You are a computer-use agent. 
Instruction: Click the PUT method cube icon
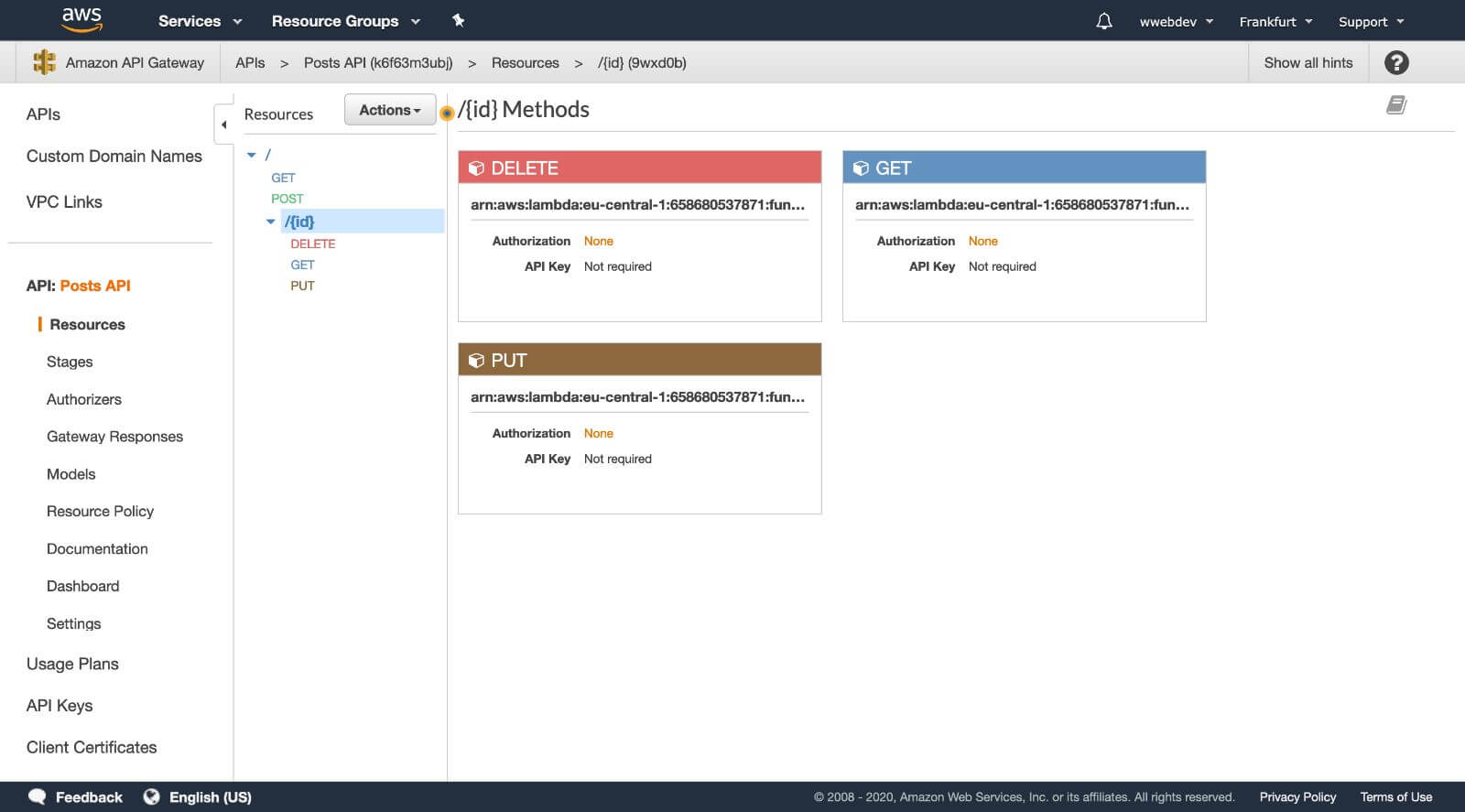tap(476, 361)
